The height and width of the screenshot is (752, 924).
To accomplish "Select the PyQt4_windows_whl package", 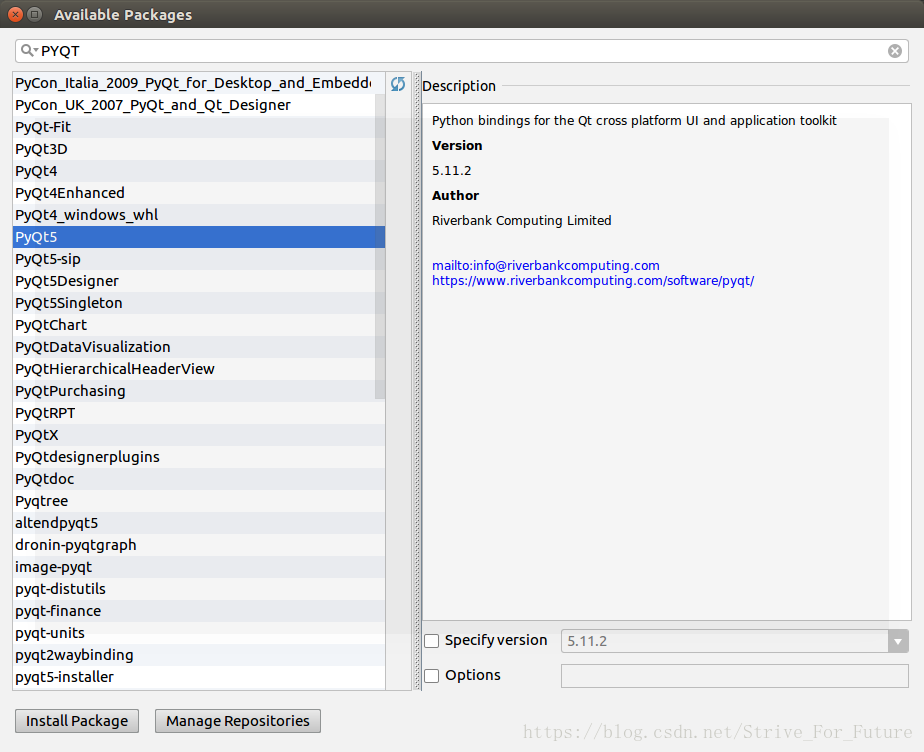I will click(x=199, y=215).
